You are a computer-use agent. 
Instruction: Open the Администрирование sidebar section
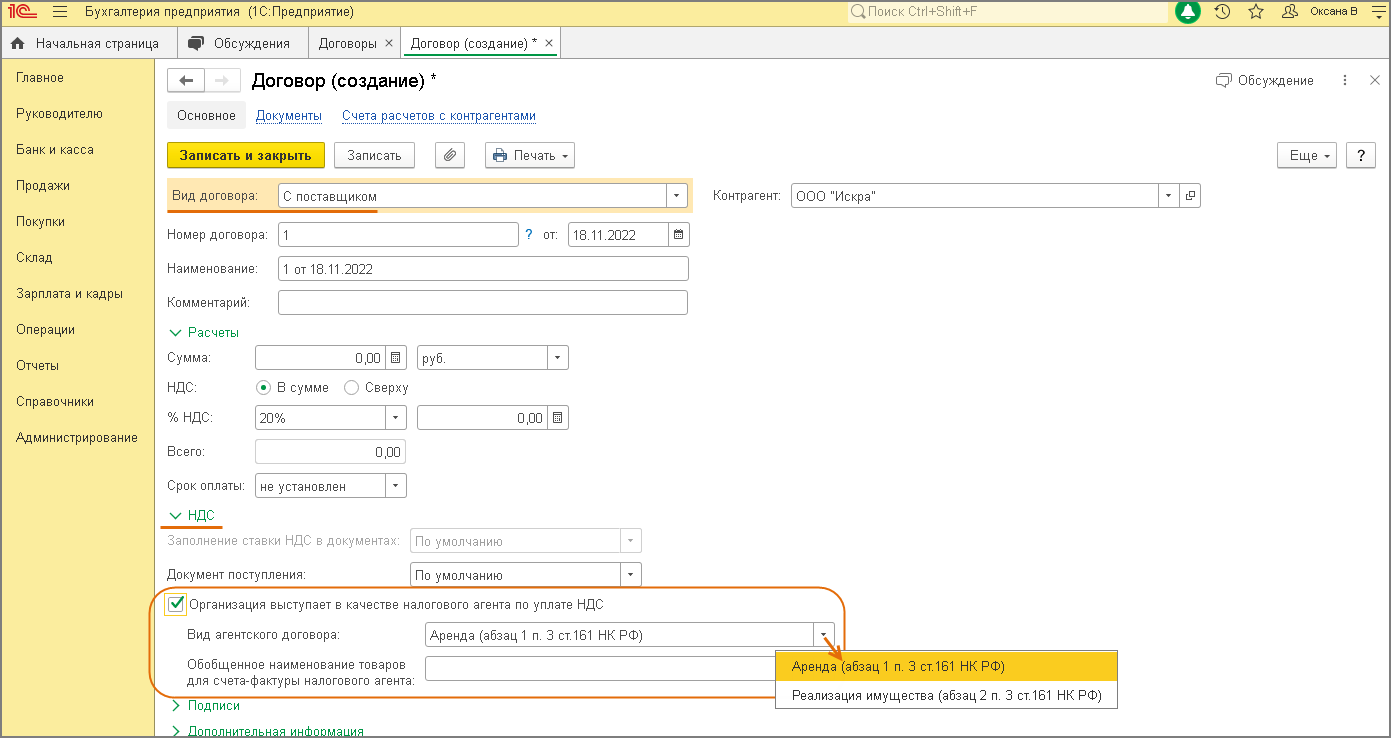click(77, 438)
